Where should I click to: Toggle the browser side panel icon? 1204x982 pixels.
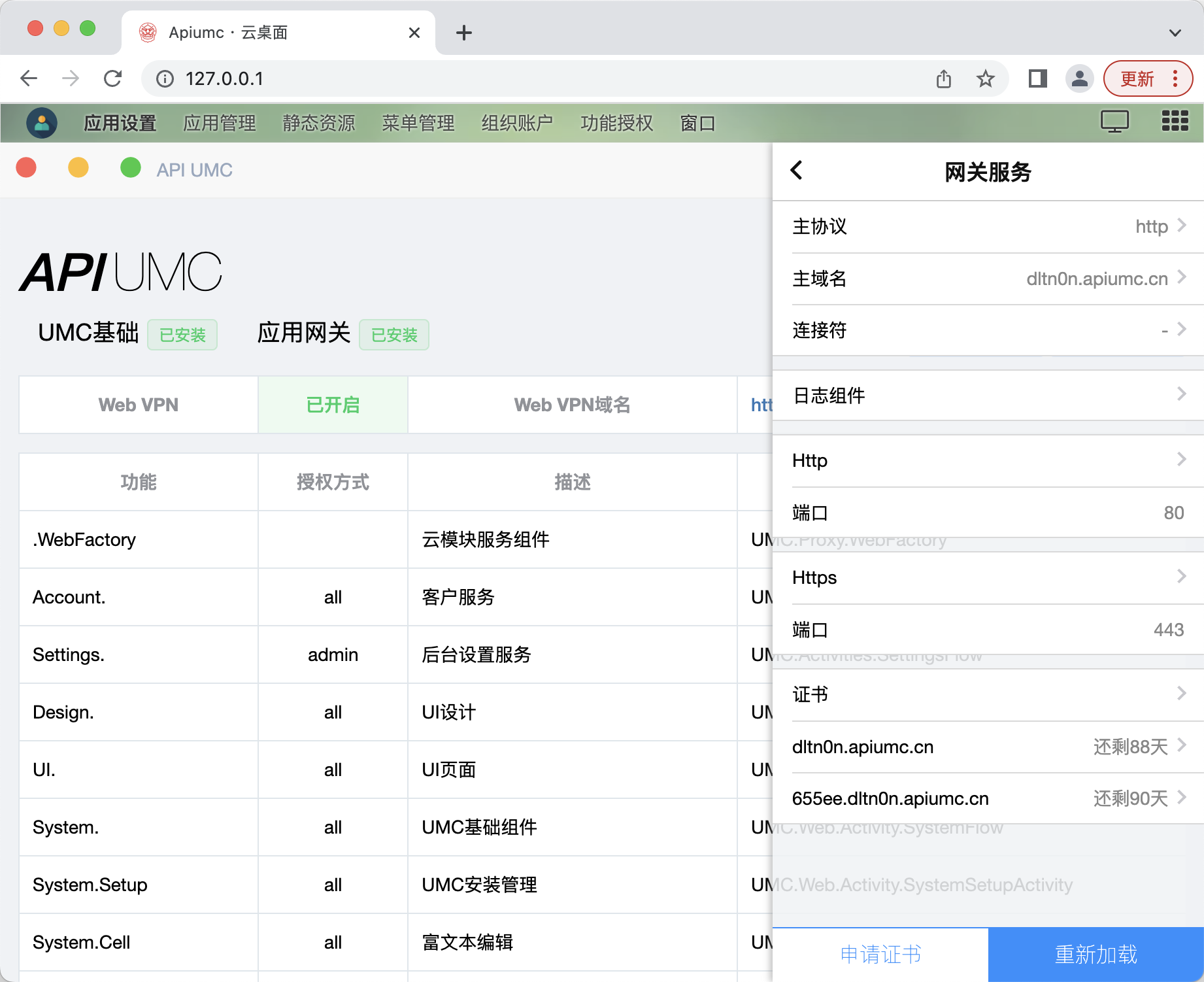click(1037, 79)
